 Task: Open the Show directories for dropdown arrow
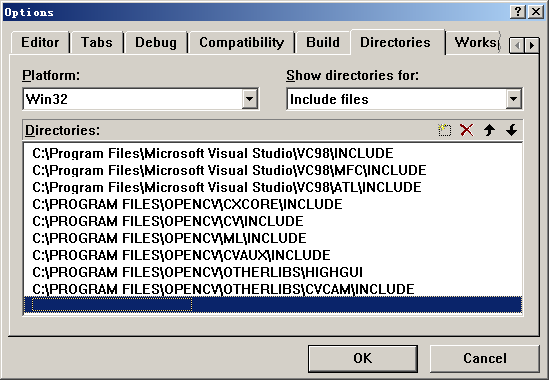click(513, 99)
